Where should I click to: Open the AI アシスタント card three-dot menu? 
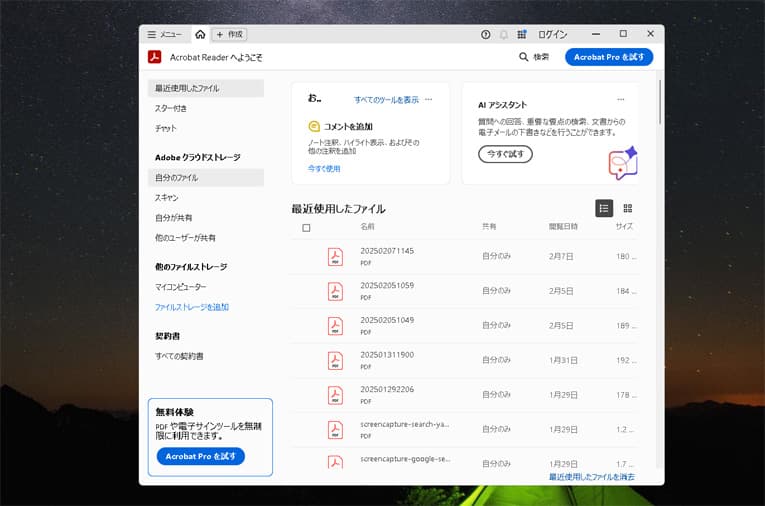pos(621,100)
